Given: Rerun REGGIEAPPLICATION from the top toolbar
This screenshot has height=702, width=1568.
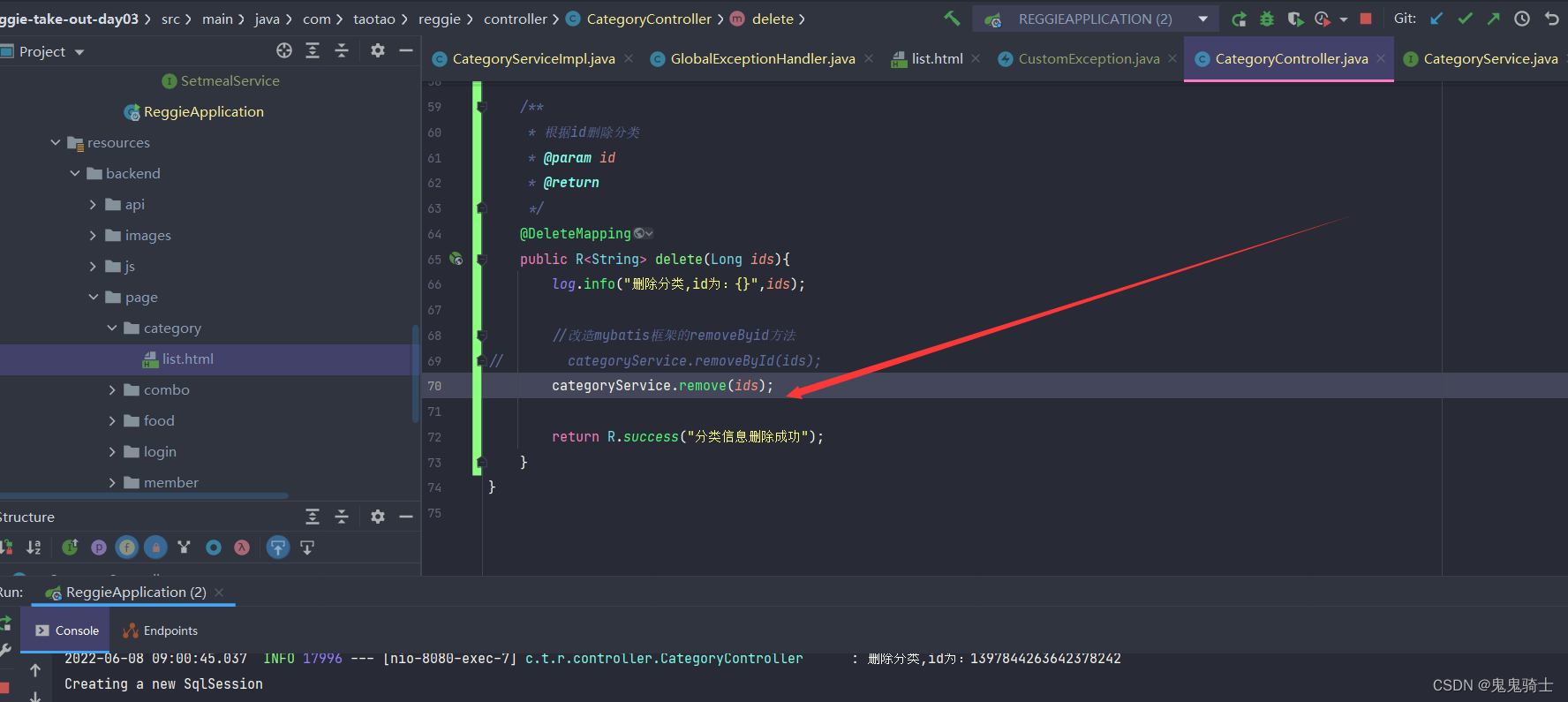Looking at the screenshot, I should pyautogui.click(x=1240, y=19).
